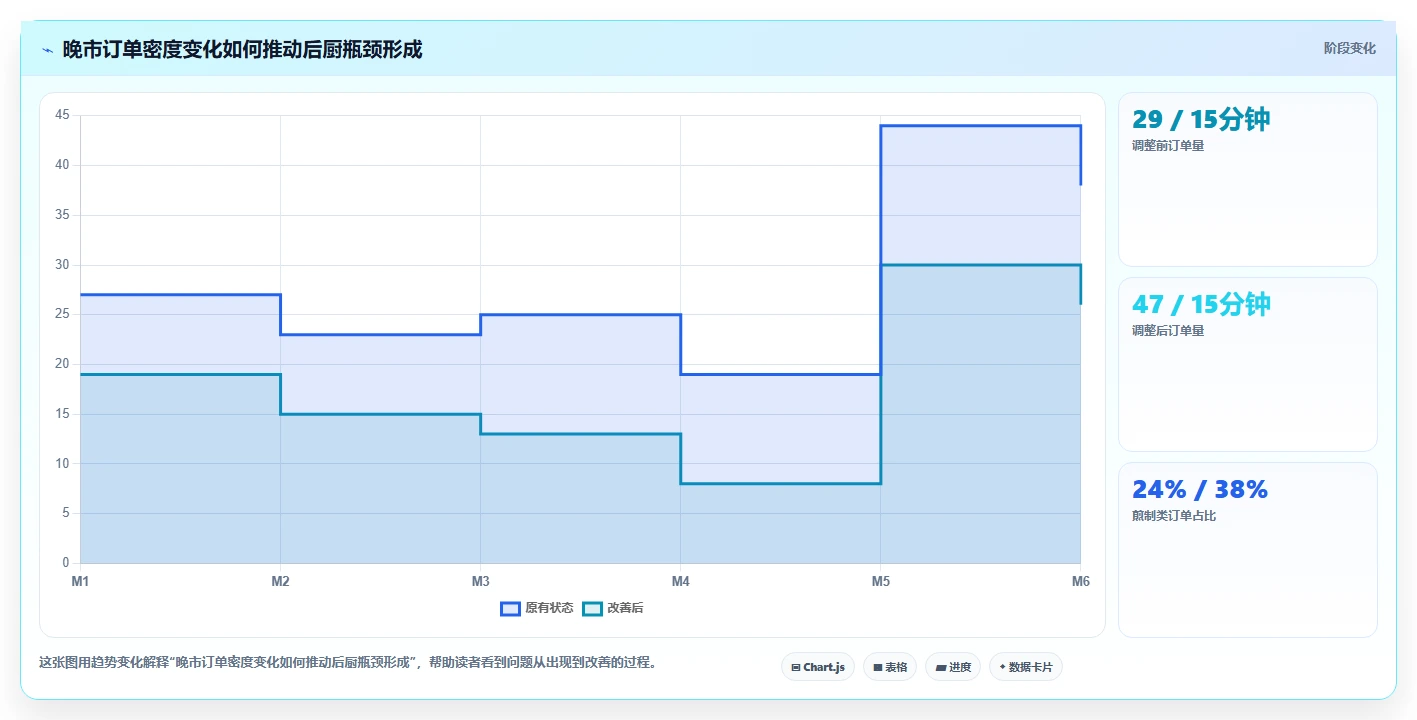Viewport: 1417px width, 720px height.
Task: Toggle the 改善后 legend entry
Action: point(613,608)
